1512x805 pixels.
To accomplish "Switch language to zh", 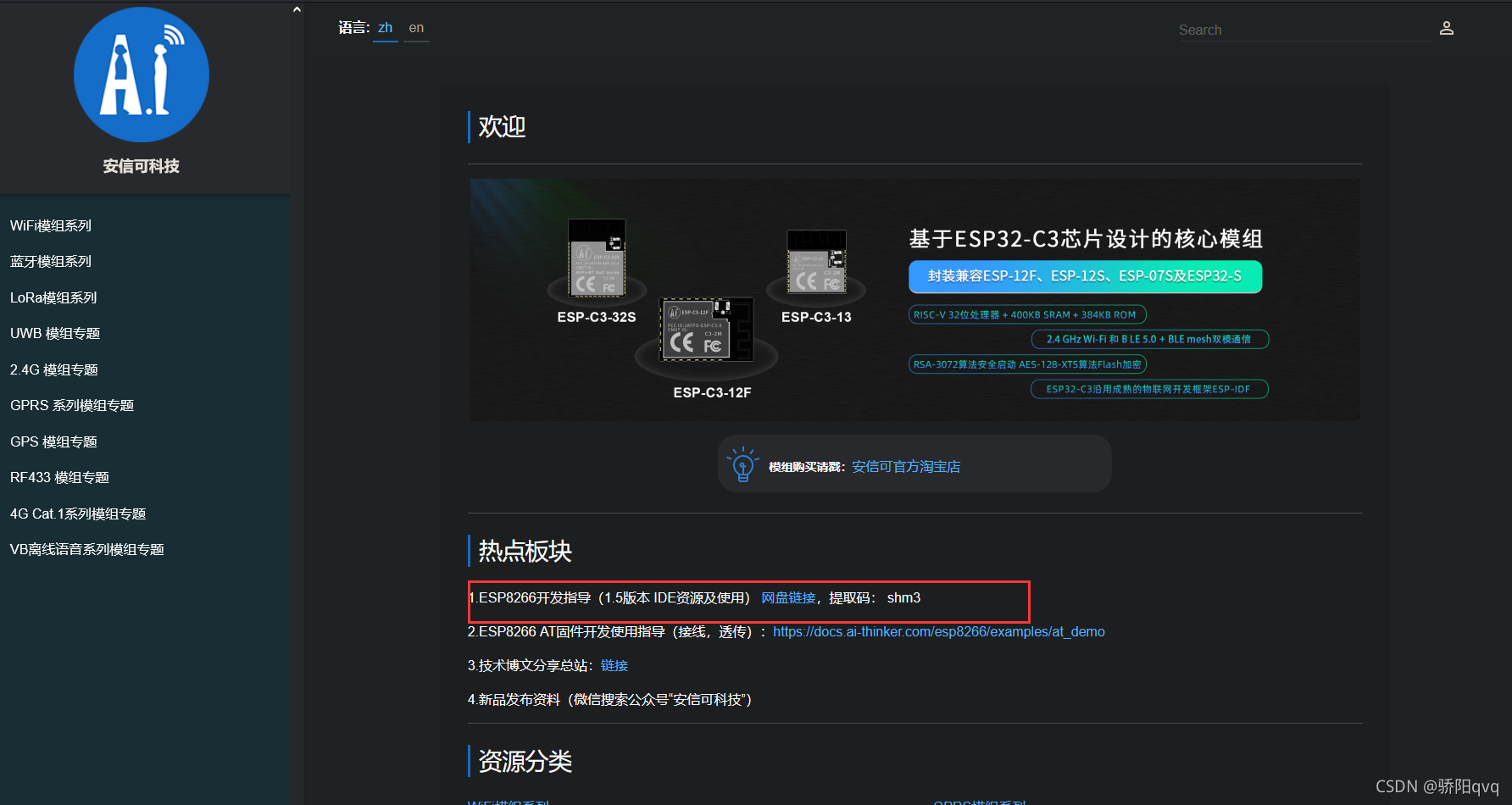I will click(386, 28).
